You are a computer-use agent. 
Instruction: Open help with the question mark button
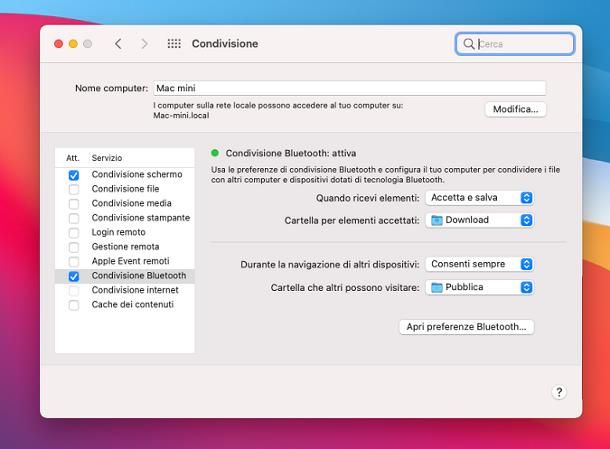coord(559,392)
